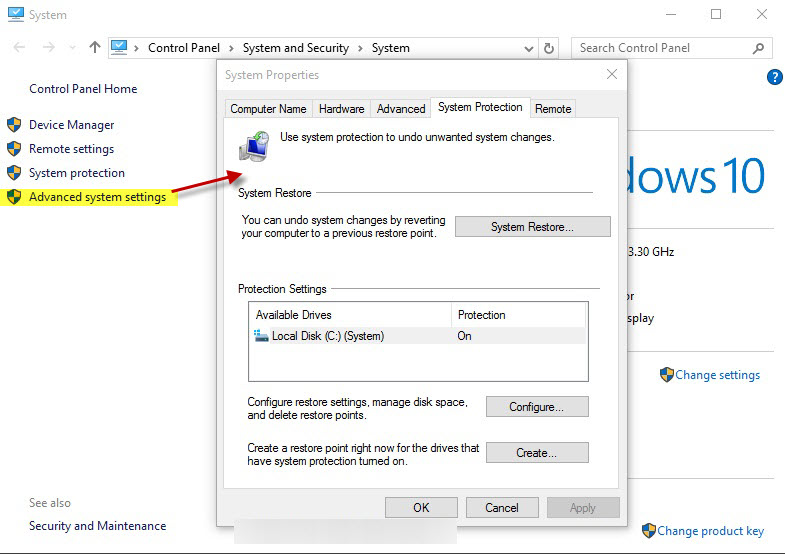Click the Cancel button
The width and height of the screenshot is (785, 554).
pos(502,507)
